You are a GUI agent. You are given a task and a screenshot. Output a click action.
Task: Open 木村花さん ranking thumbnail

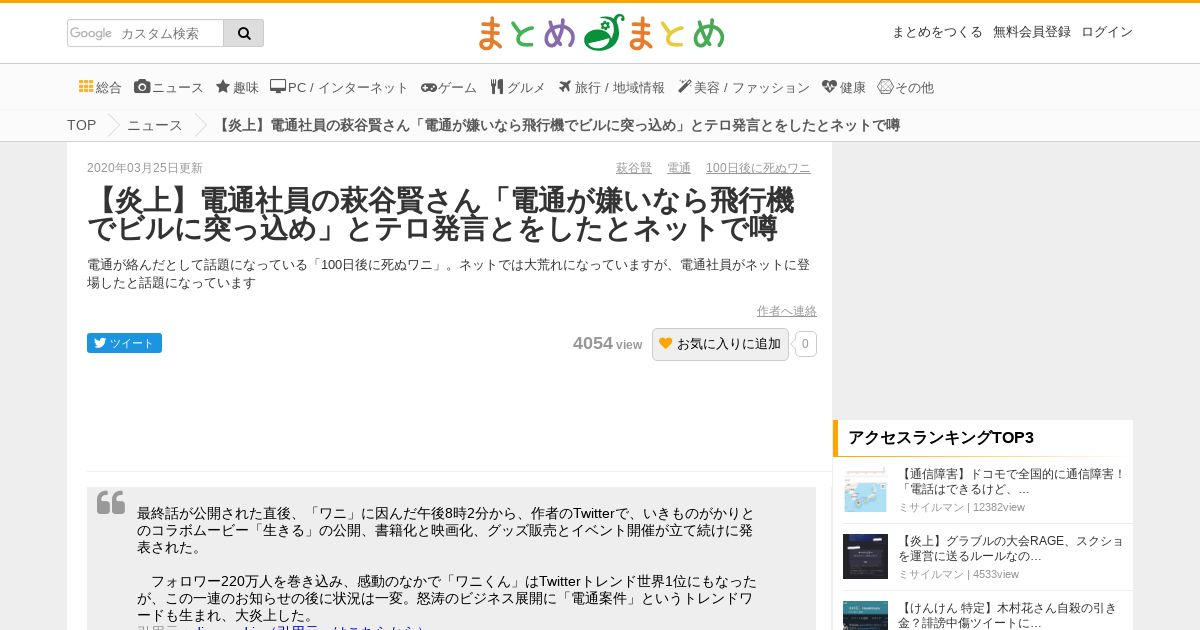click(x=865, y=615)
